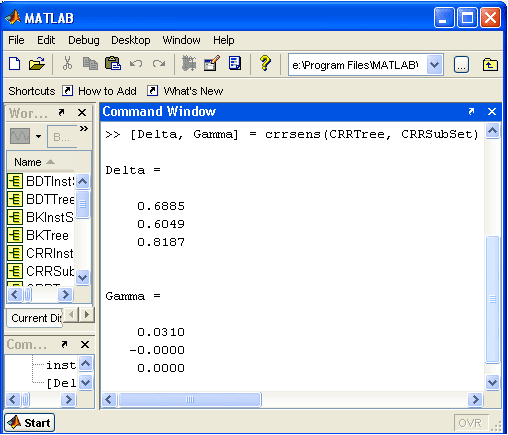The height and width of the screenshot is (435, 508).
Task: Close the Command Window panel
Action: [x=492, y=111]
